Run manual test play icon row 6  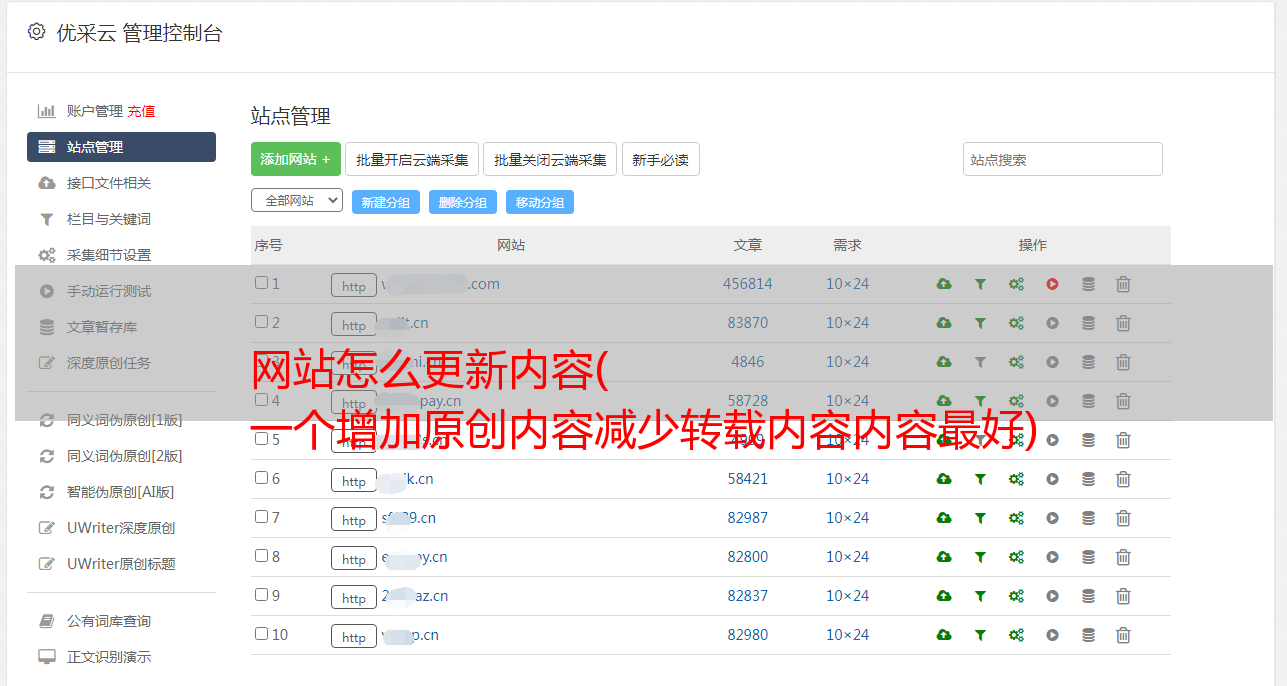click(x=1052, y=479)
